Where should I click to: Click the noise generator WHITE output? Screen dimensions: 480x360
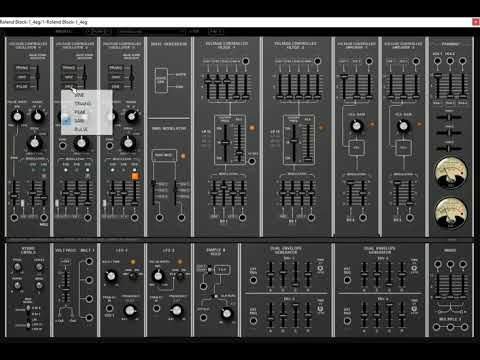coord(181,75)
